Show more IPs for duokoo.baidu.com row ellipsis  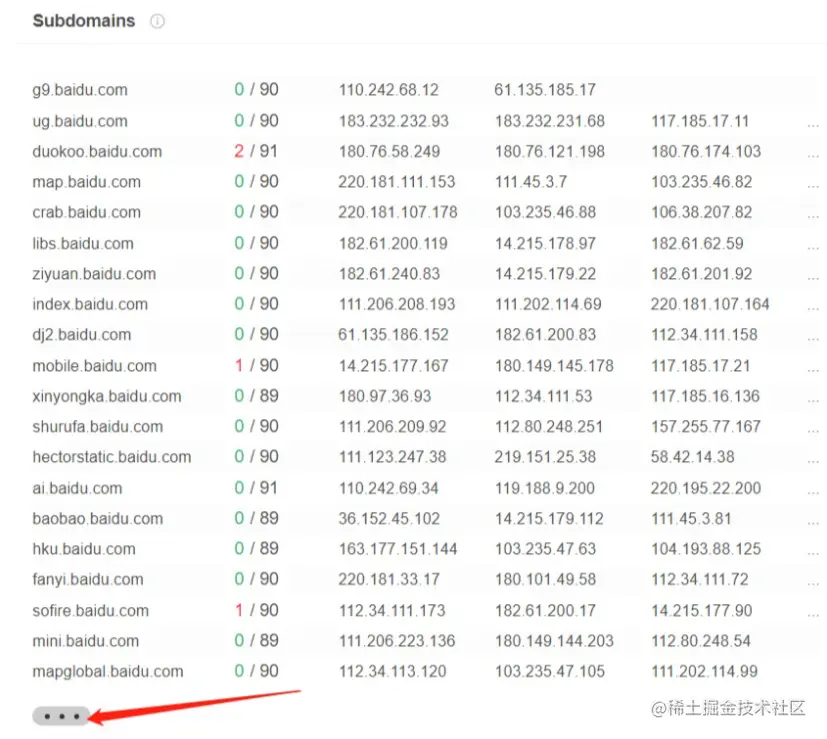813,156
